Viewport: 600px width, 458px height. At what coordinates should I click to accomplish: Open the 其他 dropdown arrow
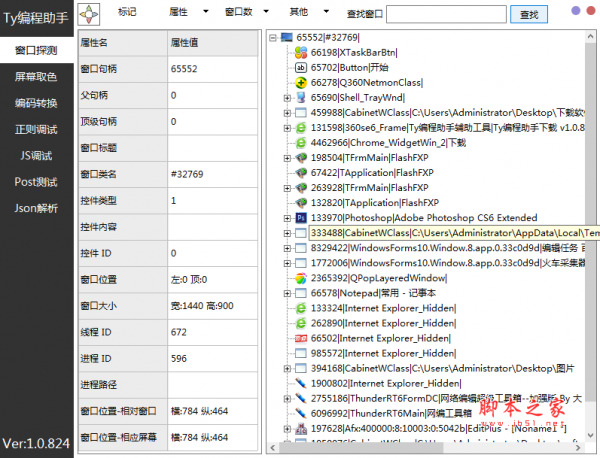(326, 11)
